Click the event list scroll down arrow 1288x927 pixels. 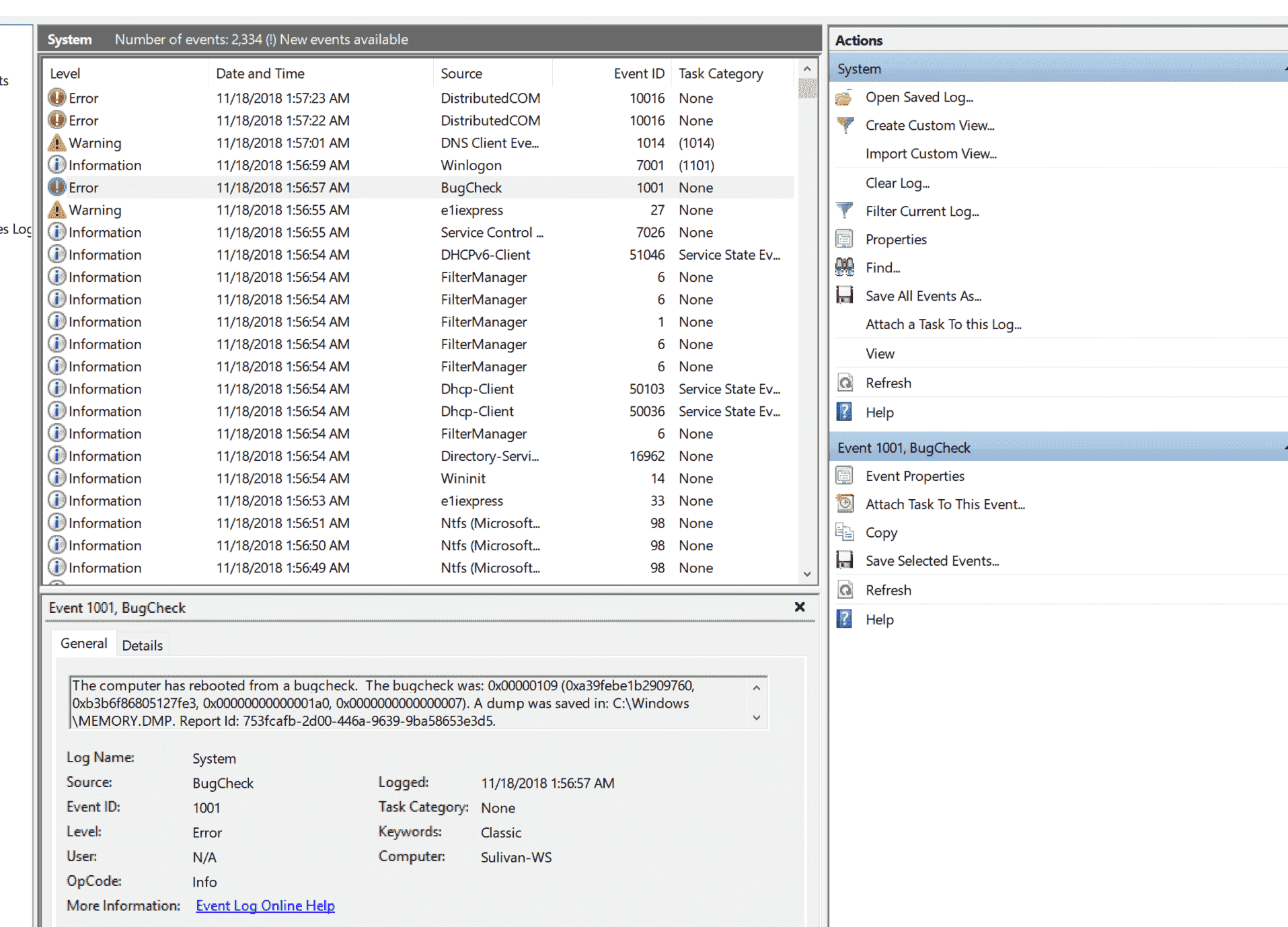click(807, 574)
